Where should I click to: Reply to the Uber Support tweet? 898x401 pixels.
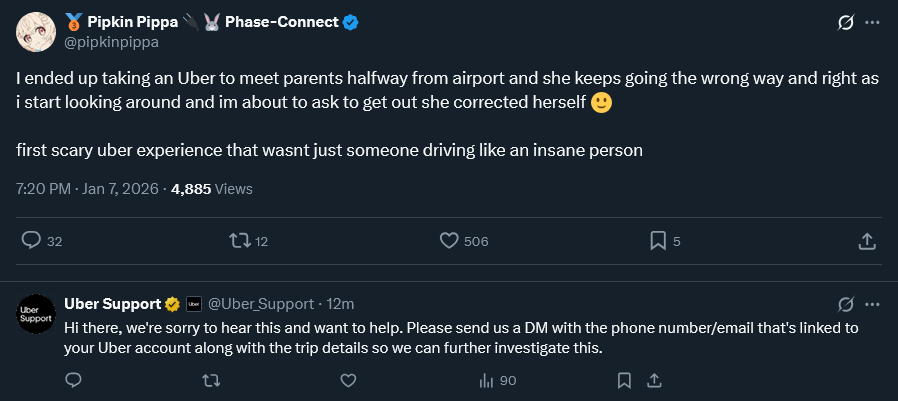(73, 380)
